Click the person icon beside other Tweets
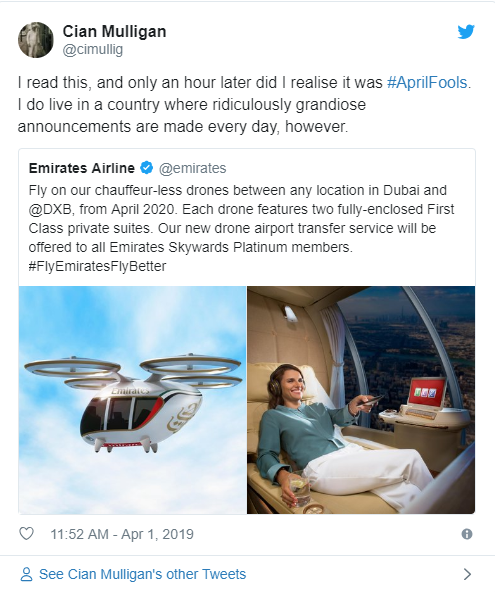Screen dimensions: 495x592 [26, 574]
